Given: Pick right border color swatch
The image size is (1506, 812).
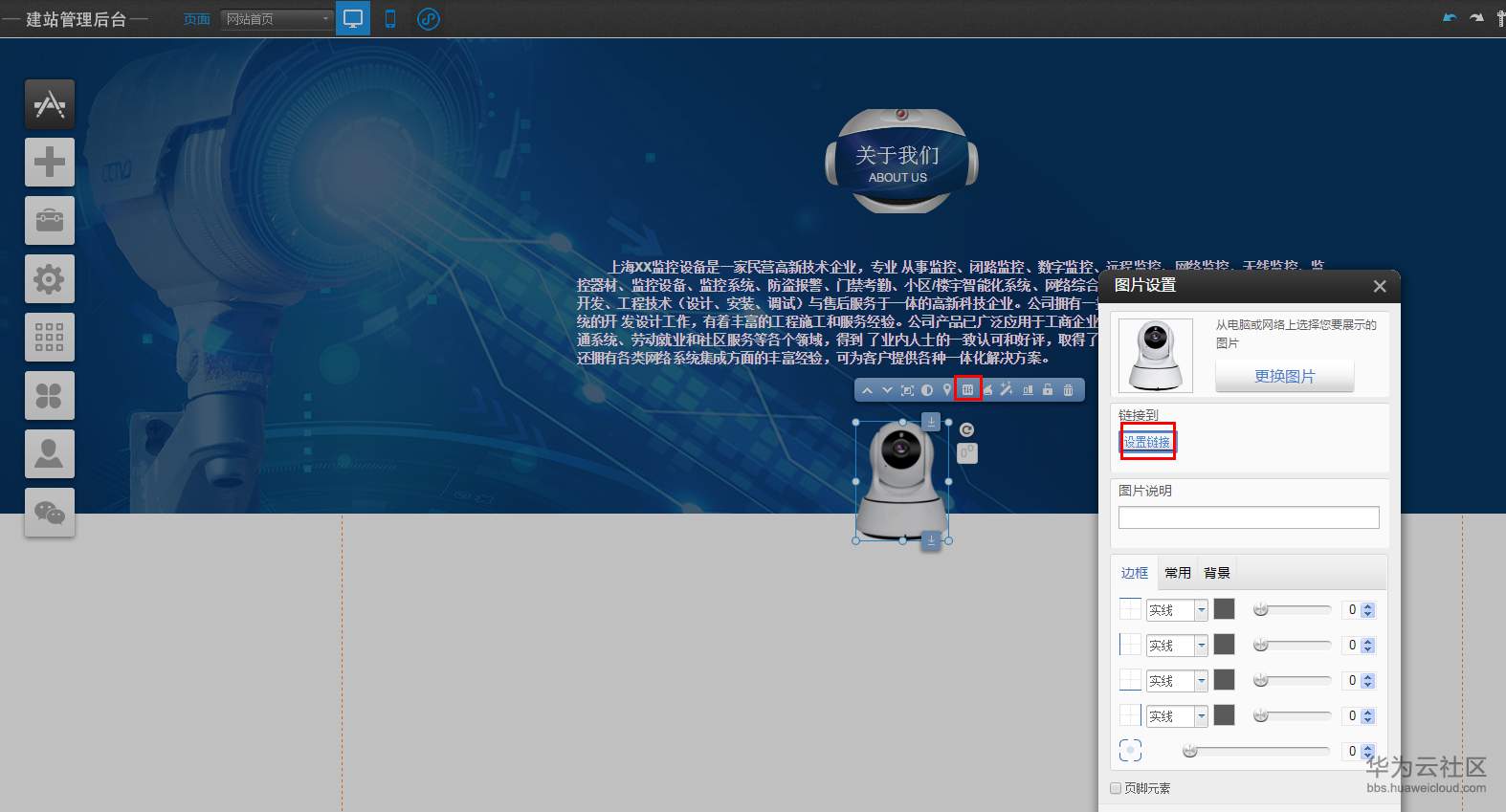Looking at the screenshot, I should click(1225, 715).
